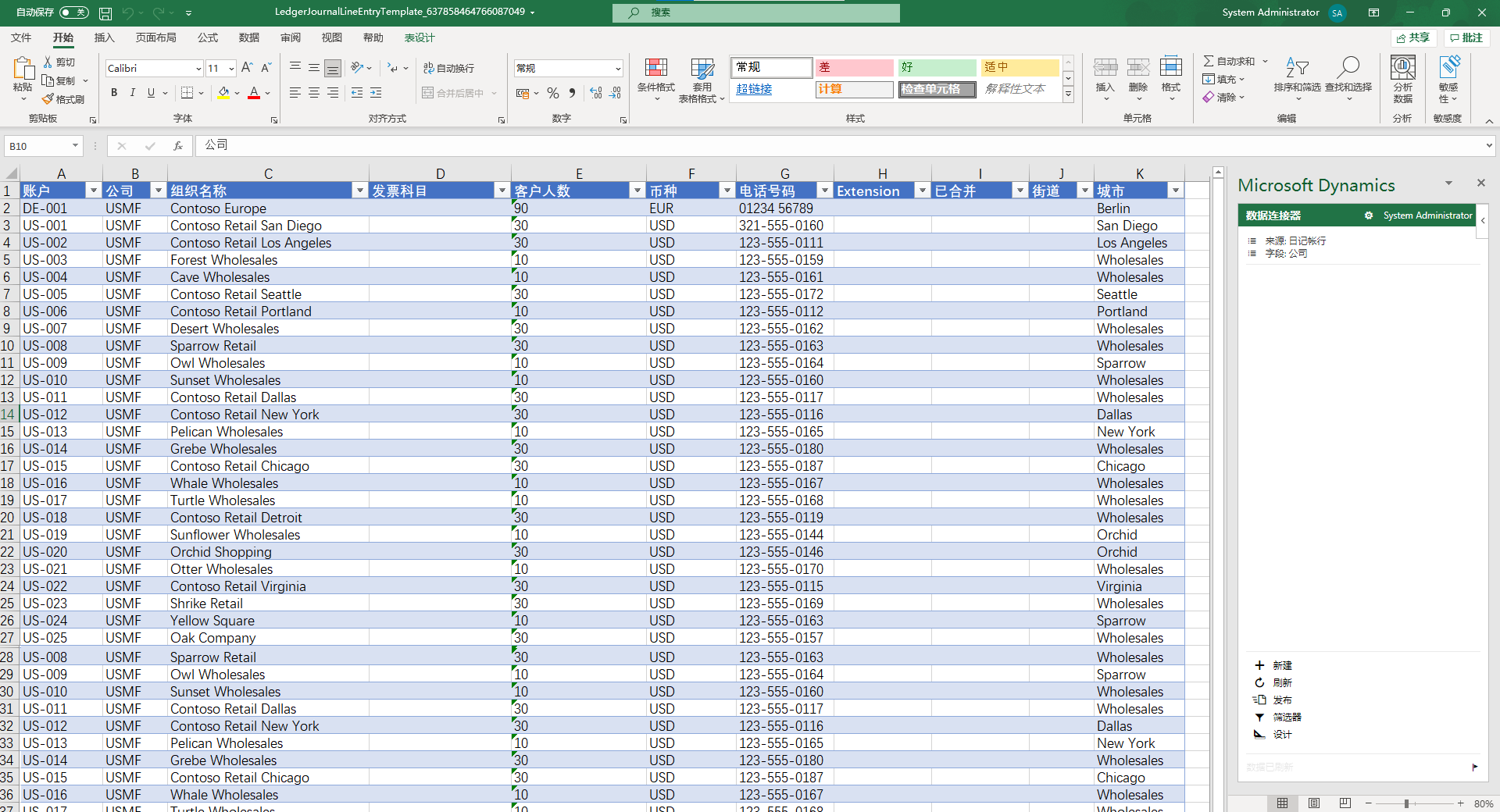
Task: Open filter dropdown for 城市 column
Action: [1176, 191]
